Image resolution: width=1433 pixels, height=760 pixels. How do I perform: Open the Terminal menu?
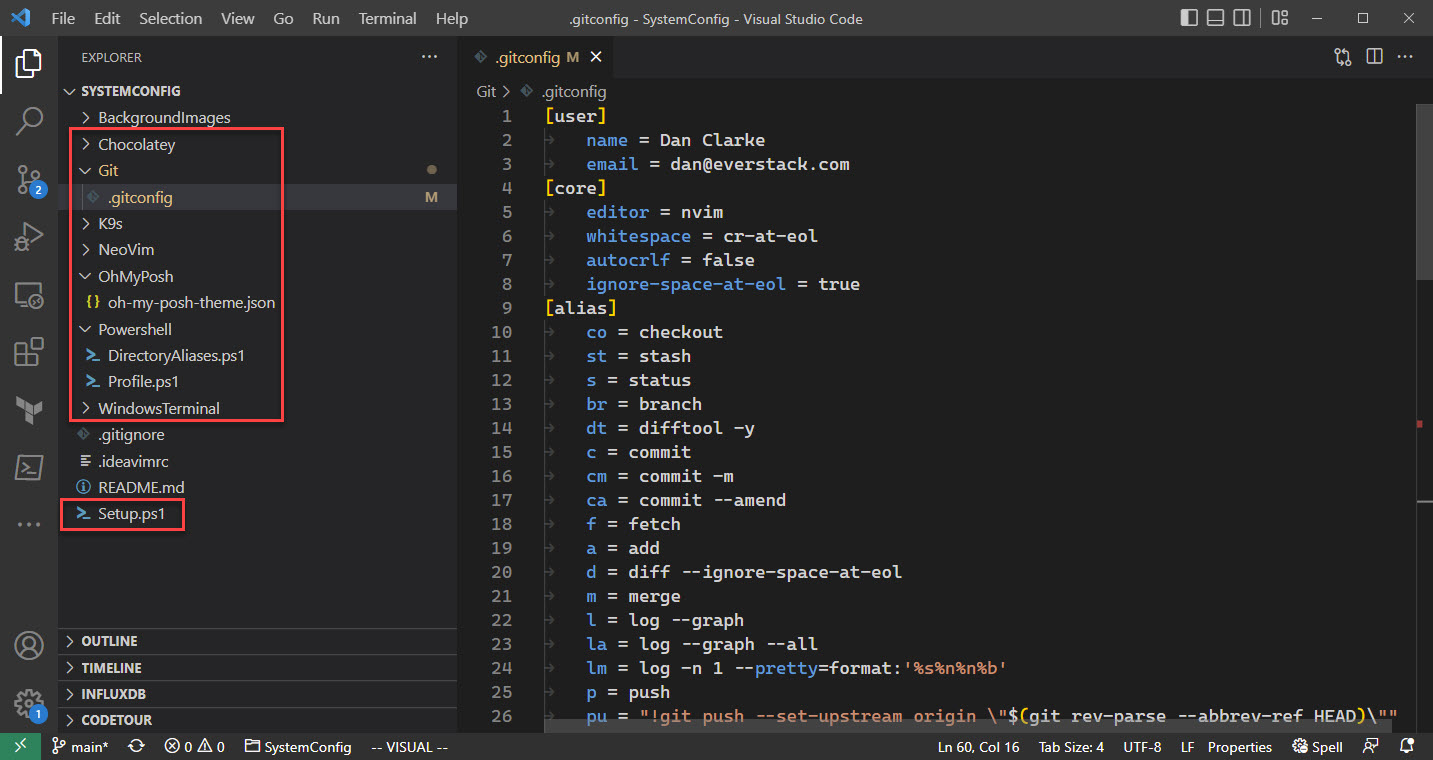pos(387,18)
